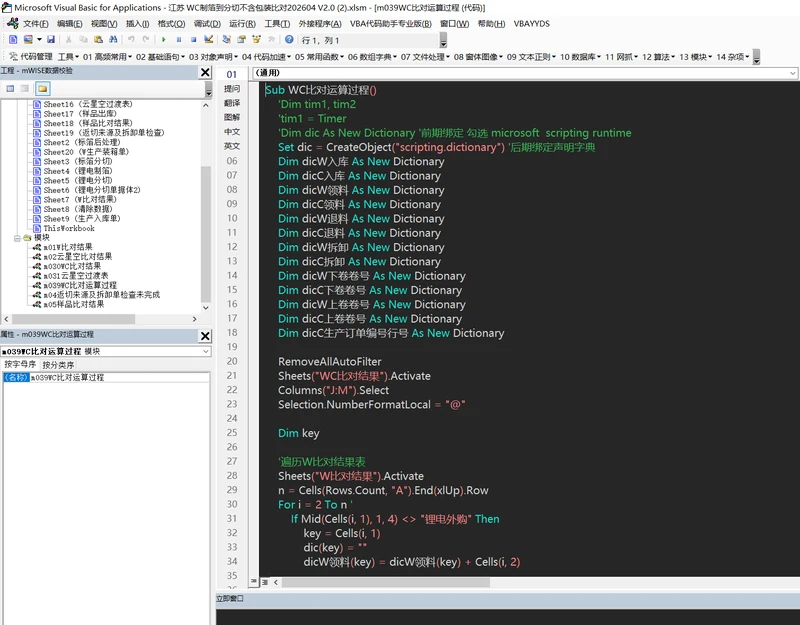Select Sheet7 (W比对结果) in project tree
This screenshot has height=625, width=800.
(75, 199)
